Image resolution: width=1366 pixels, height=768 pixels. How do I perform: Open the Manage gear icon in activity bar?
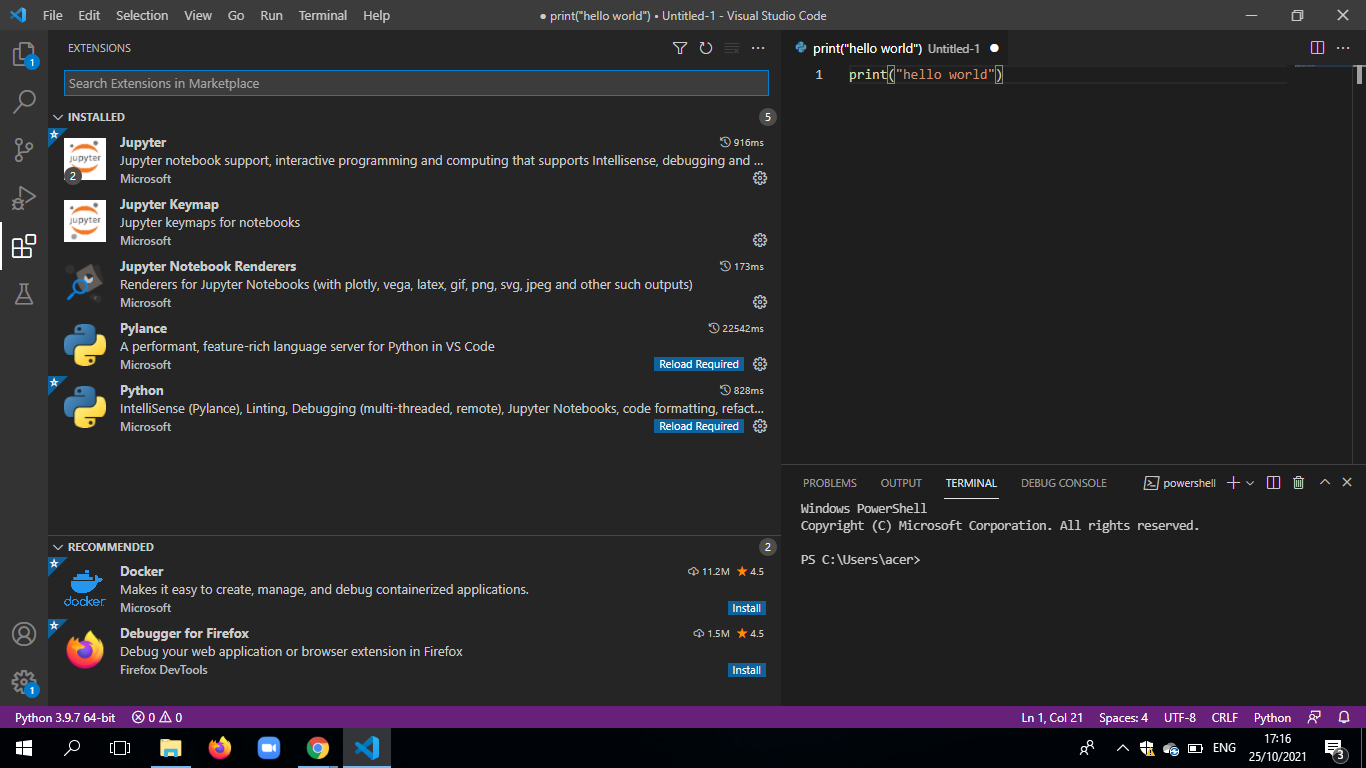coord(24,682)
